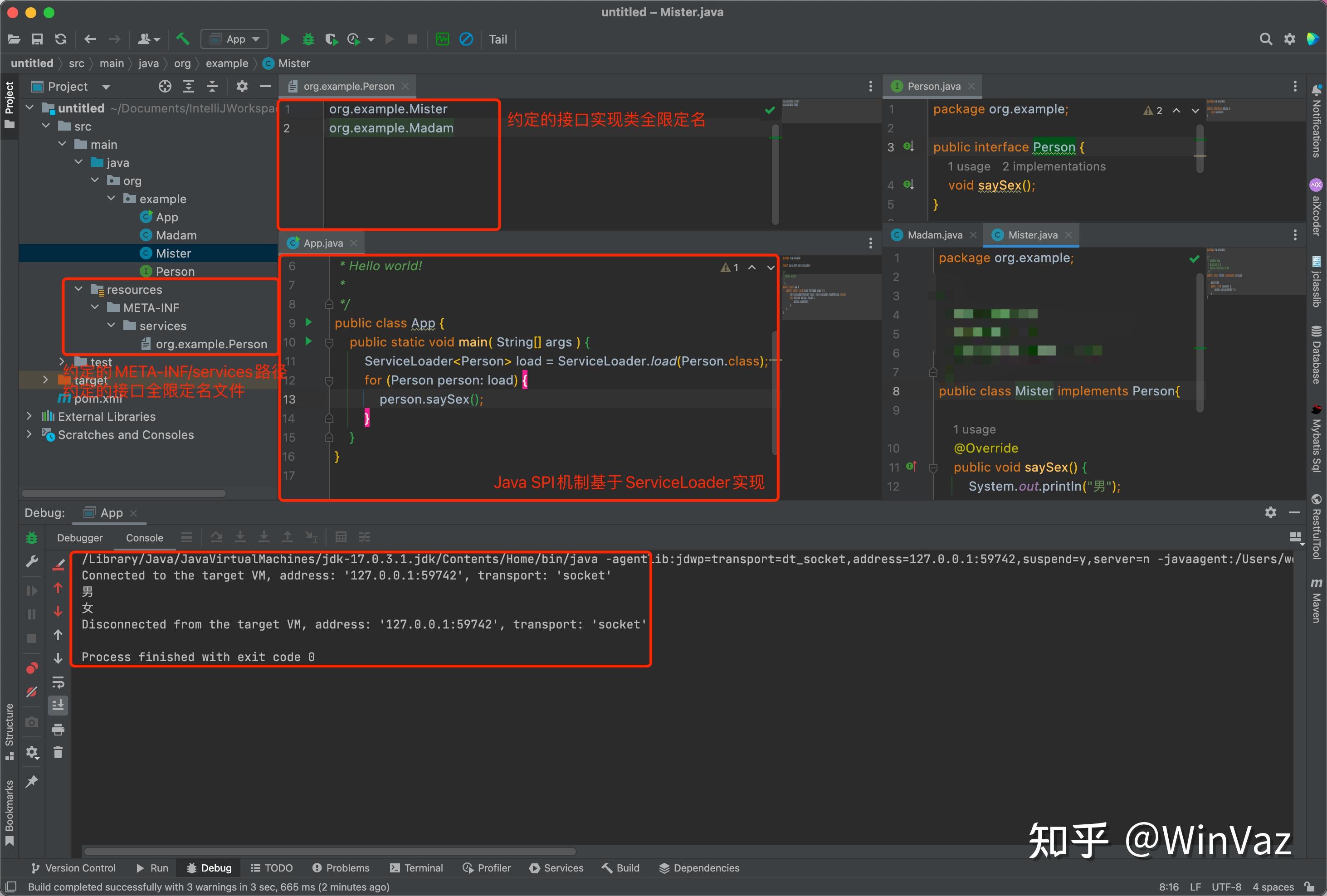Toggle soft-wrap in console
The height and width of the screenshot is (896, 1327).
coord(58,682)
